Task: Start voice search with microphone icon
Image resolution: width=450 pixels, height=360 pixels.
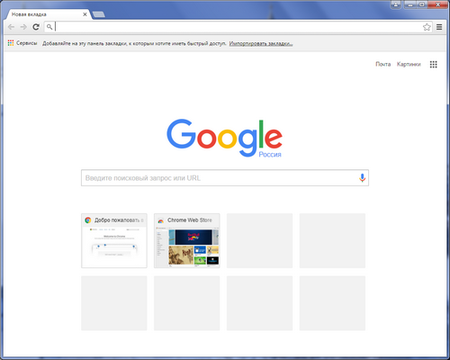Action: pyautogui.click(x=362, y=178)
